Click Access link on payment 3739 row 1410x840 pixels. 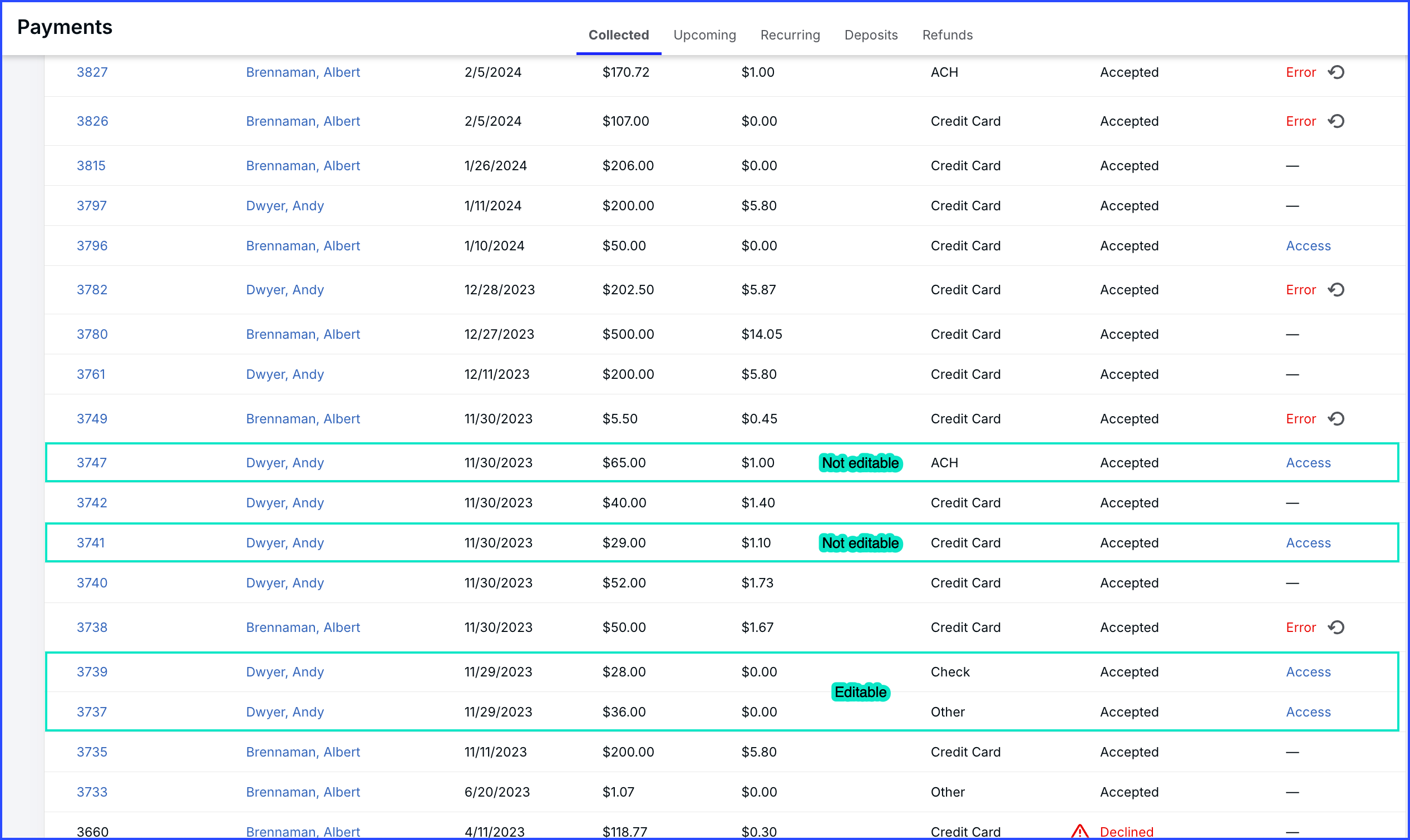[x=1309, y=673]
